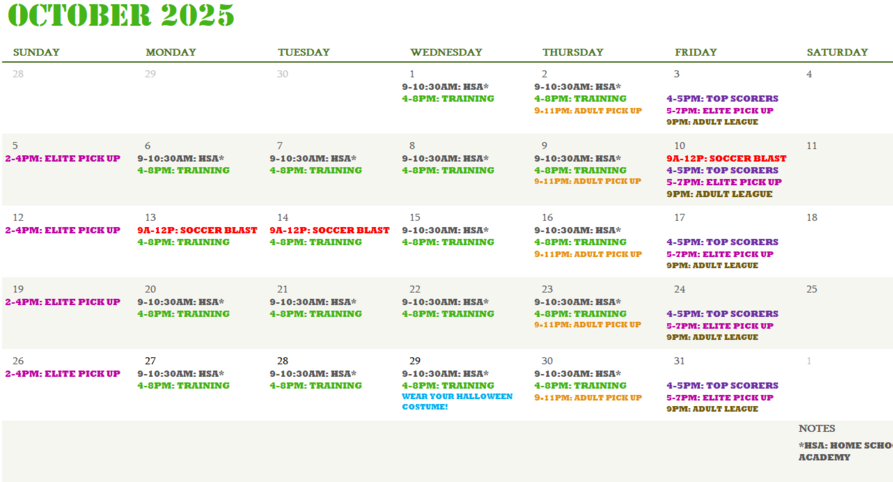Select HSA session on Wednesday October 1

(x=445, y=86)
